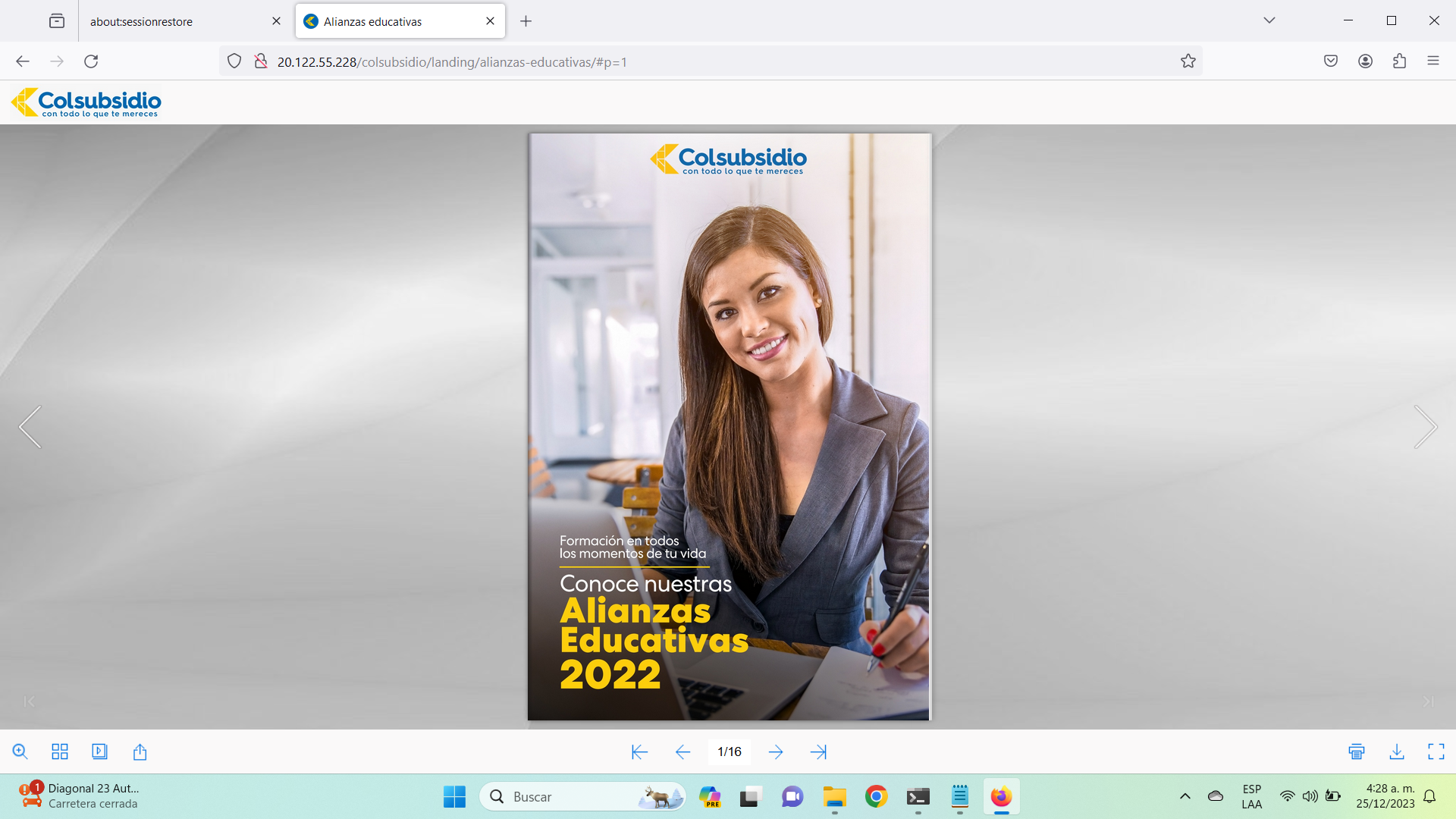
Task: Start the flipbook auto-play slideshow
Action: tap(99, 752)
